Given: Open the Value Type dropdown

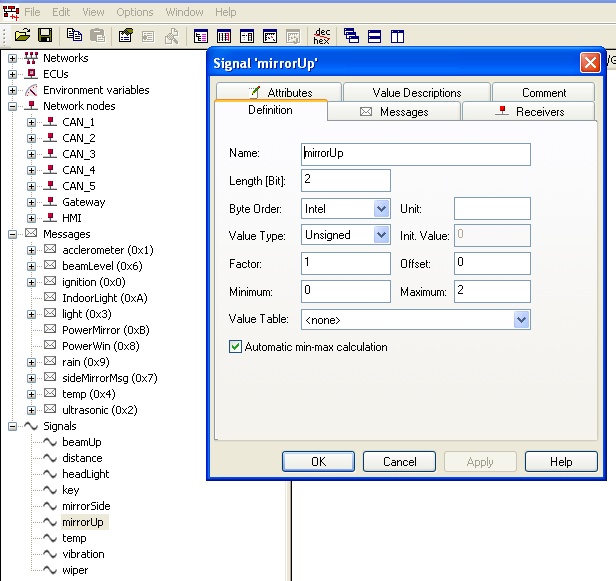Looking at the screenshot, I should point(381,235).
